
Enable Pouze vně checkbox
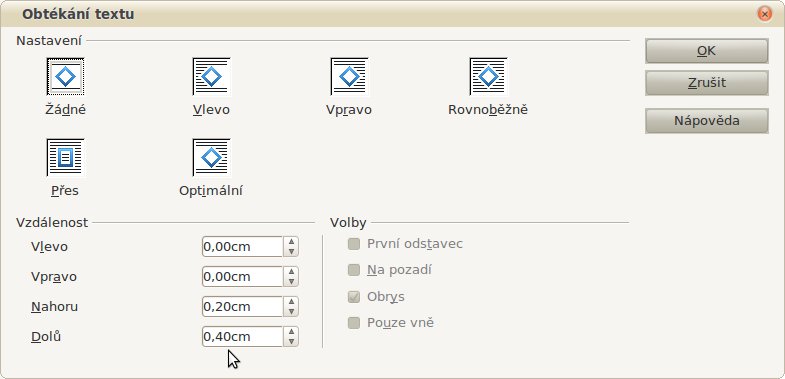354,323
